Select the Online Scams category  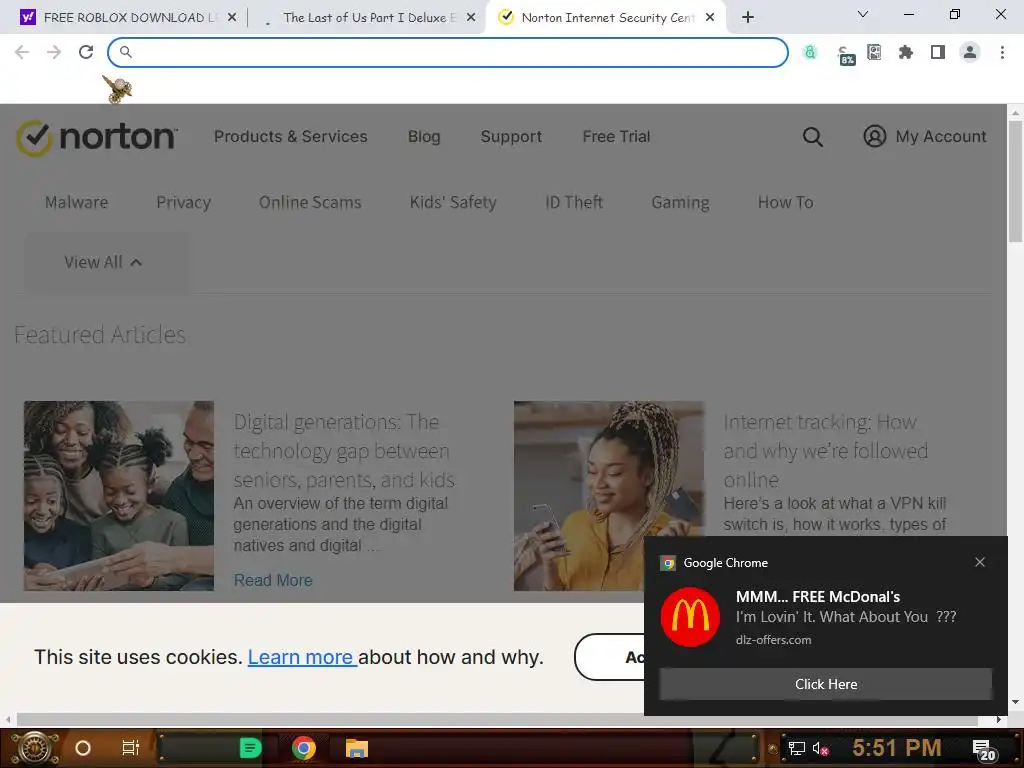(310, 202)
